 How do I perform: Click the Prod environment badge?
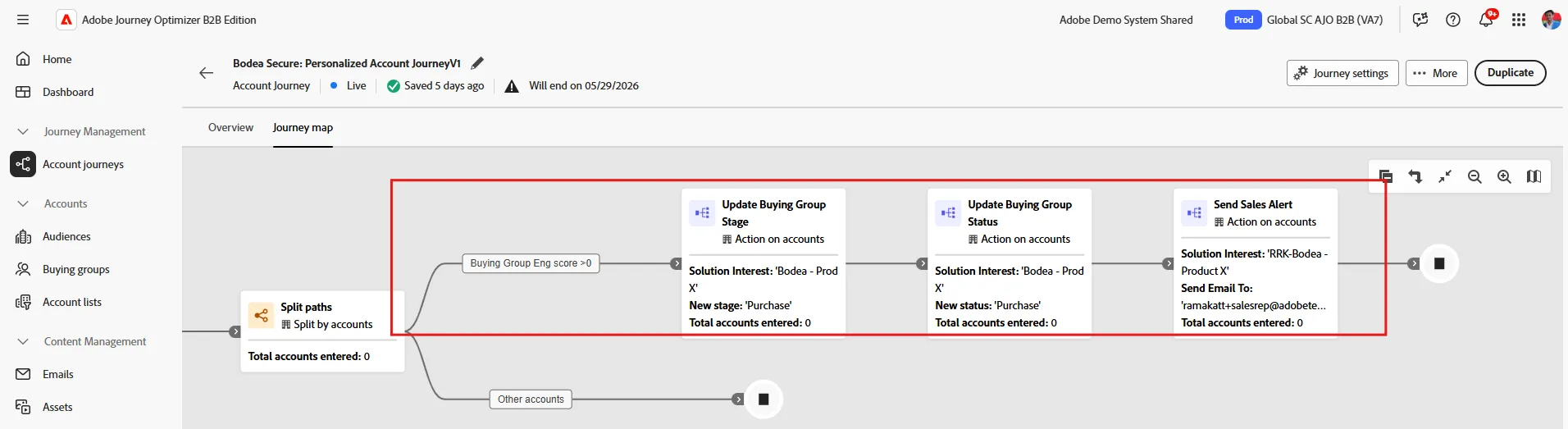pyautogui.click(x=1243, y=20)
